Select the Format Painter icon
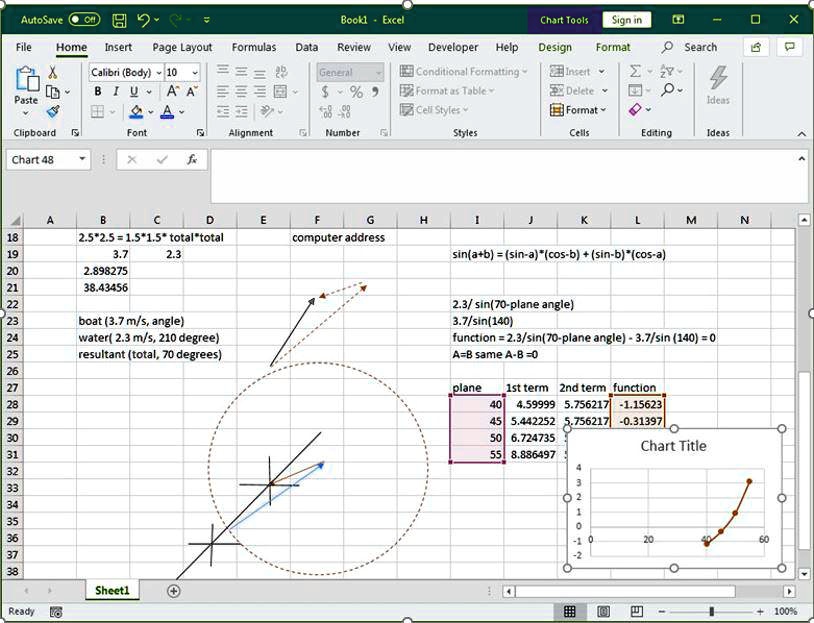 (51, 113)
